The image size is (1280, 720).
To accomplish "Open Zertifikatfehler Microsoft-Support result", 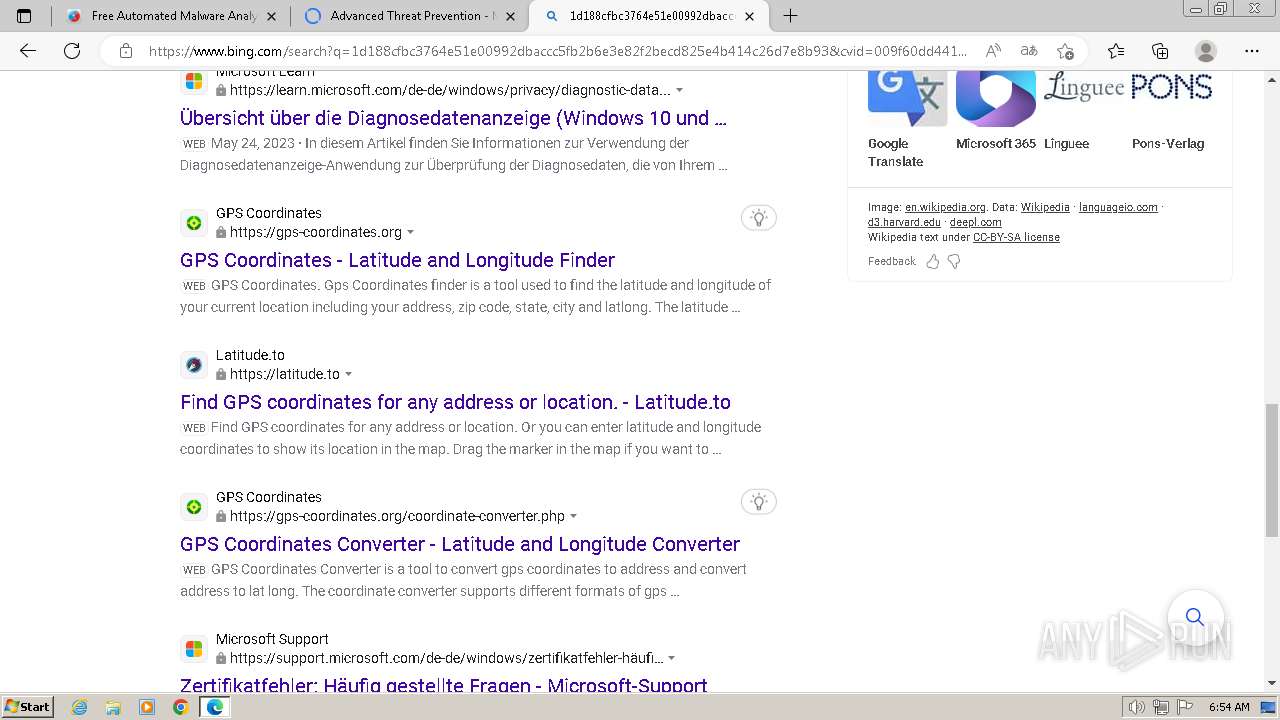I will [444, 685].
